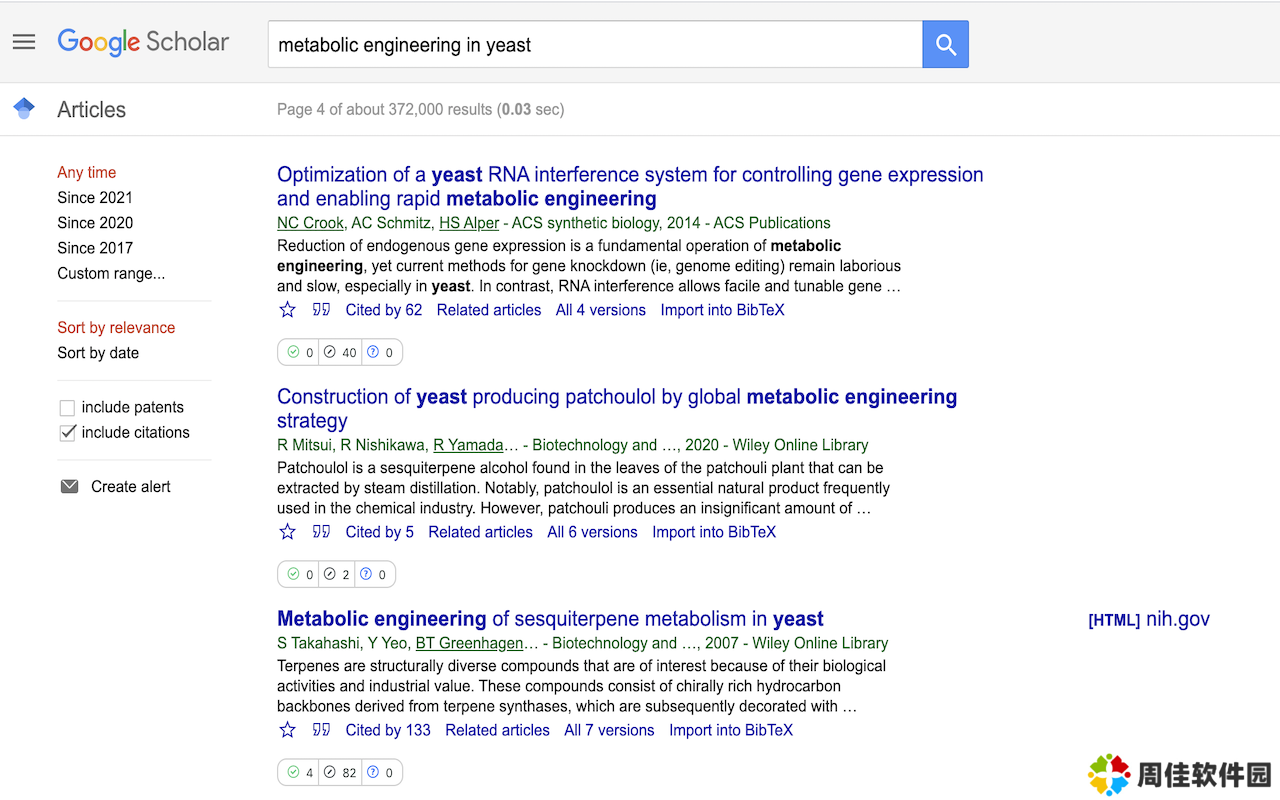Select the Since 2021 time filter

tap(95, 198)
